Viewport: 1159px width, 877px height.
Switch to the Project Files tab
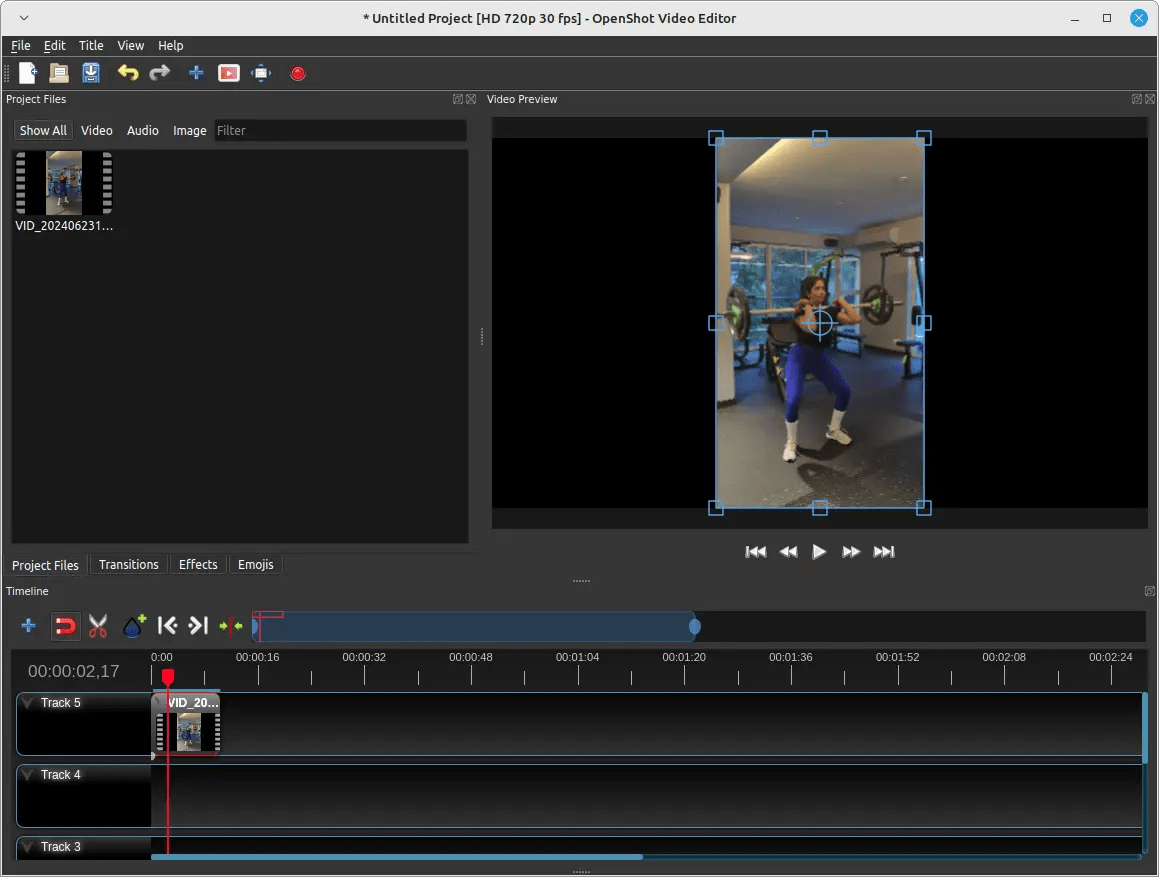(x=45, y=565)
